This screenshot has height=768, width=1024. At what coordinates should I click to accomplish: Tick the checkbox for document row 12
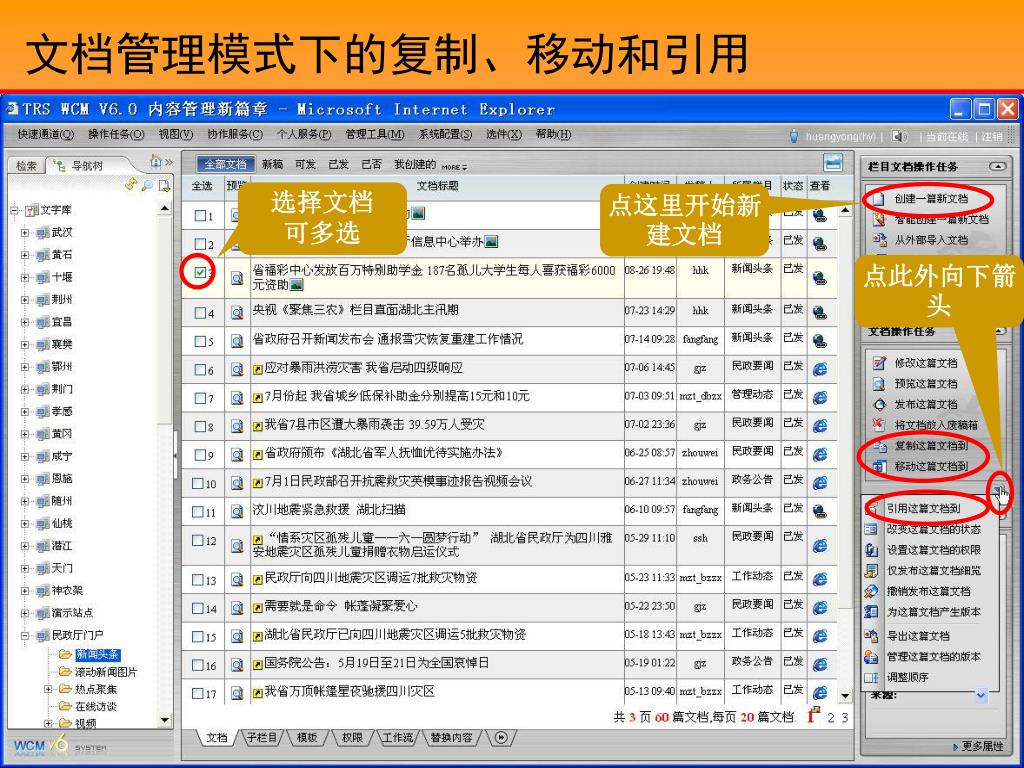click(x=198, y=540)
